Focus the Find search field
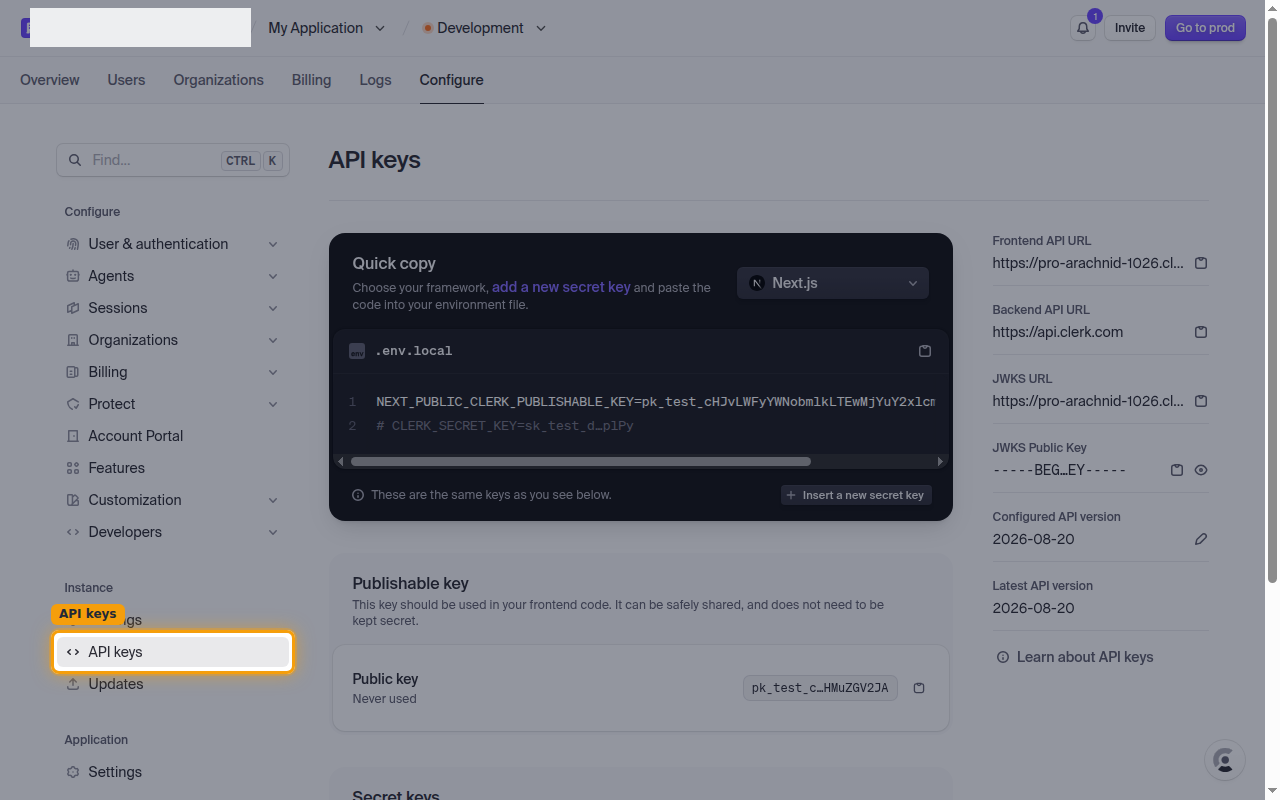 click(x=173, y=160)
